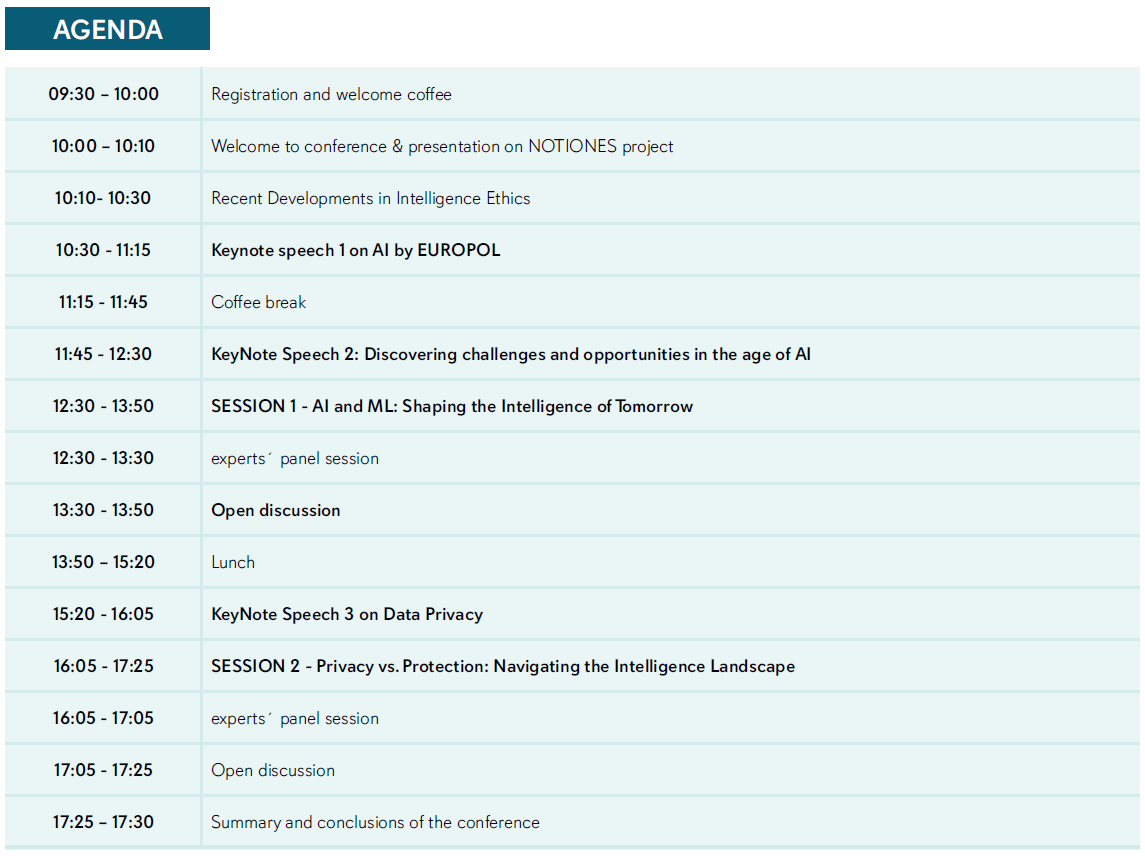
Task: Click 'Welcome to conference & presentation on NOTIONES project'
Action: click(442, 146)
